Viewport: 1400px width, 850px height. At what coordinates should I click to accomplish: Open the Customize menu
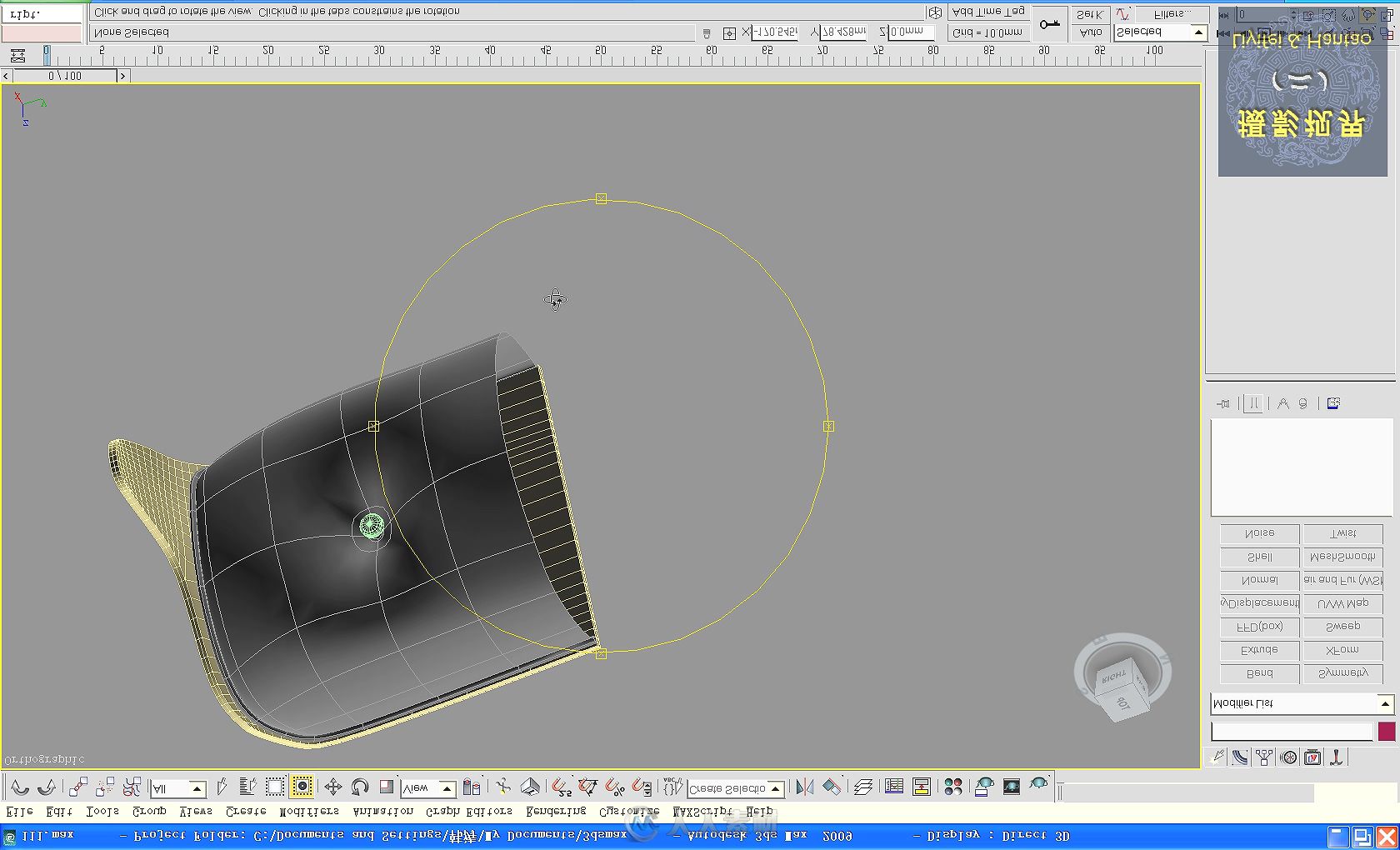click(629, 812)
